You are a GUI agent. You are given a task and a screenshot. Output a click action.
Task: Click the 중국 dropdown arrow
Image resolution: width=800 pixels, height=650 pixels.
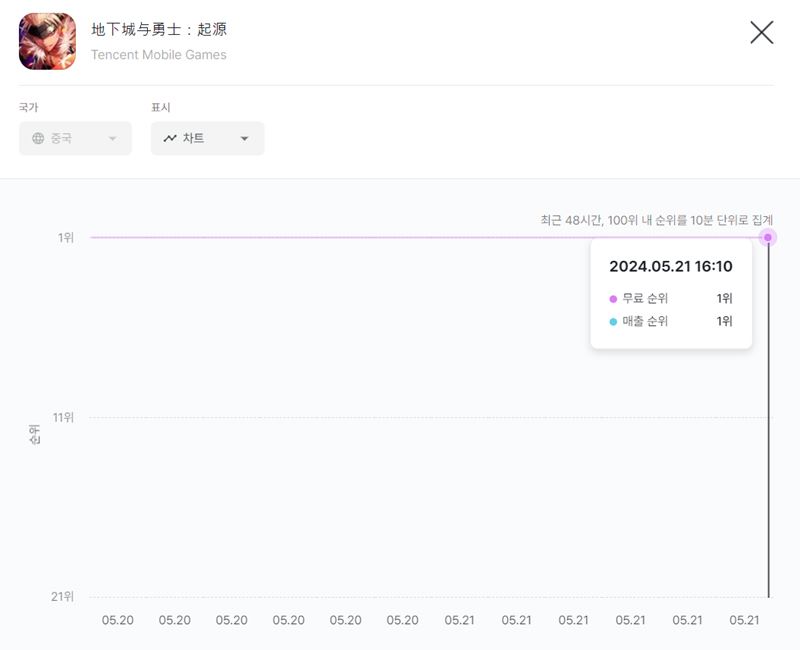pos(113,139)
